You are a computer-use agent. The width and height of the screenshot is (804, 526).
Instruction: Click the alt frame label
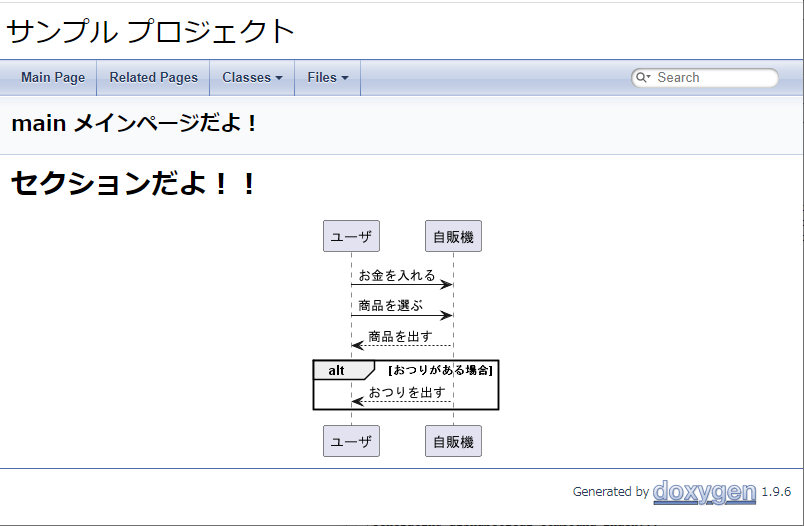[x=336, y=370]
